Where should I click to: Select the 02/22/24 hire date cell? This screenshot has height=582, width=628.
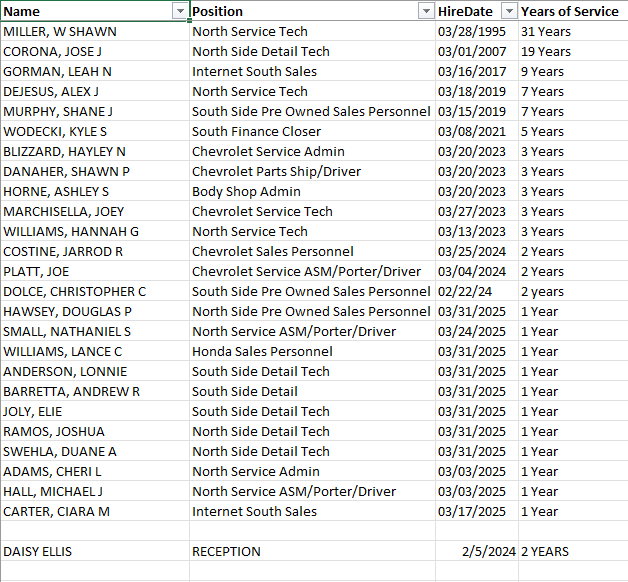(463, 291)
